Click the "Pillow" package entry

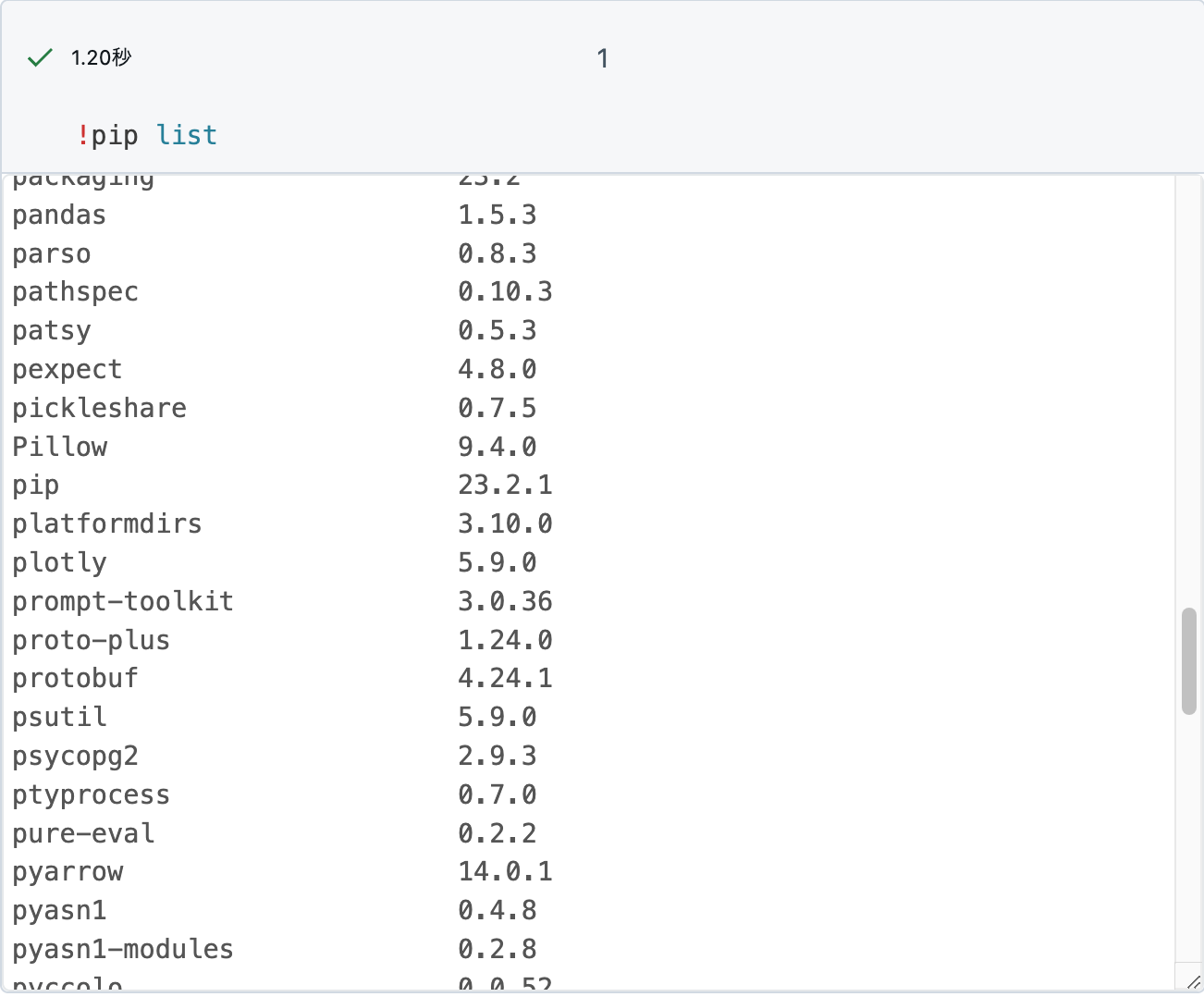coord(59,446)
